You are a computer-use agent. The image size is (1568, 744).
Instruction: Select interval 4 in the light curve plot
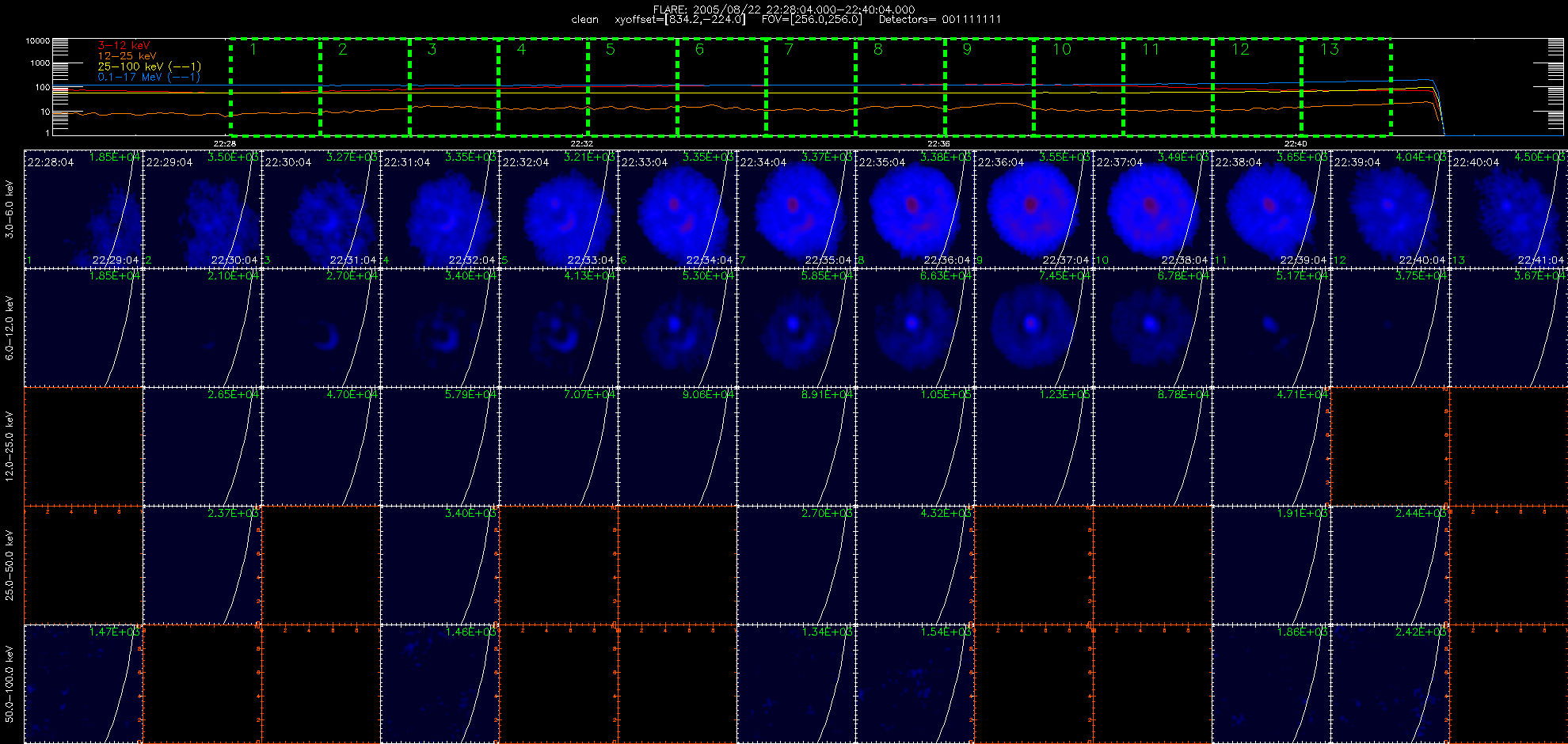(543, 87)
